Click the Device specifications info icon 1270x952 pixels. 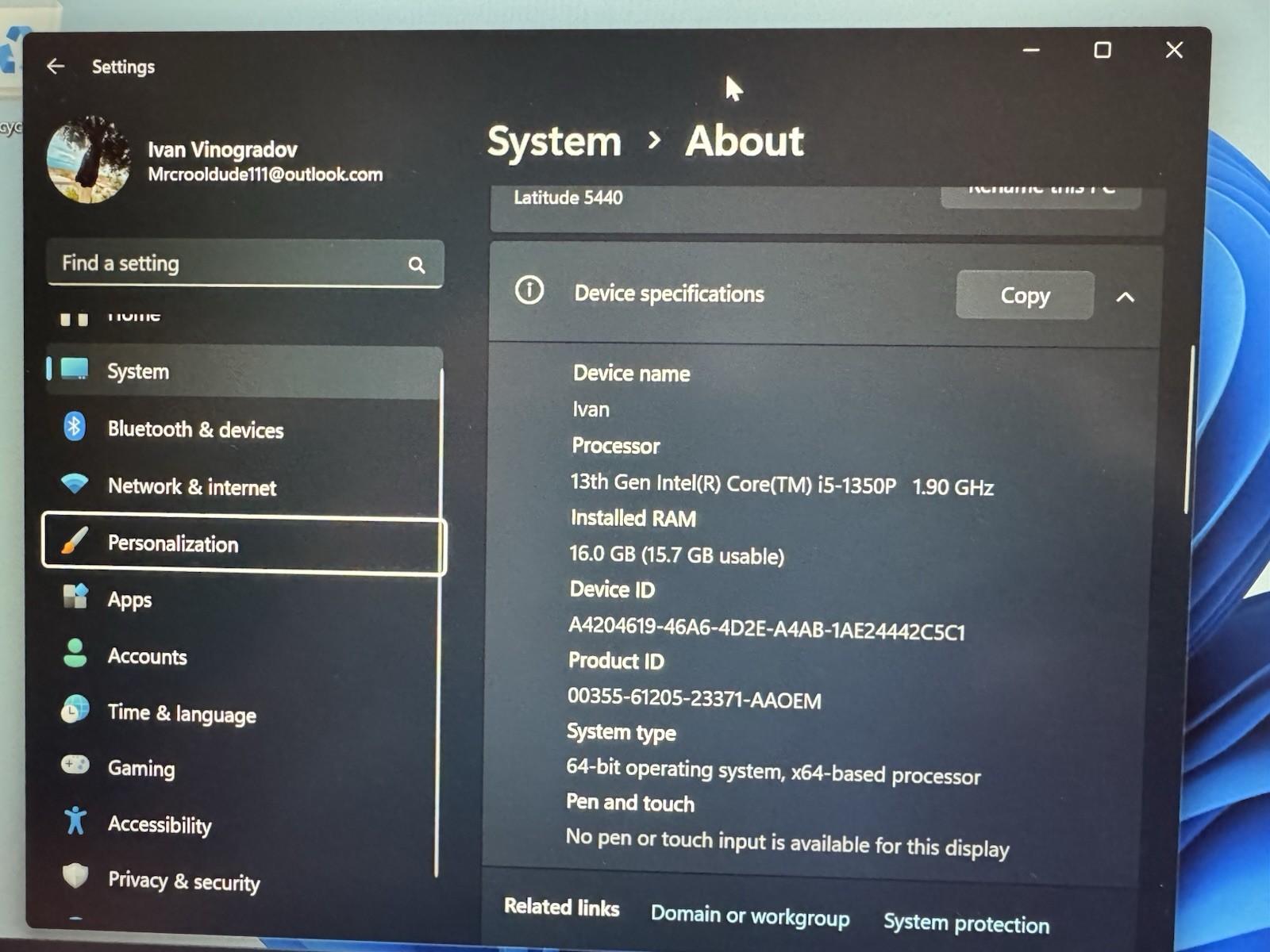(529, 290)
